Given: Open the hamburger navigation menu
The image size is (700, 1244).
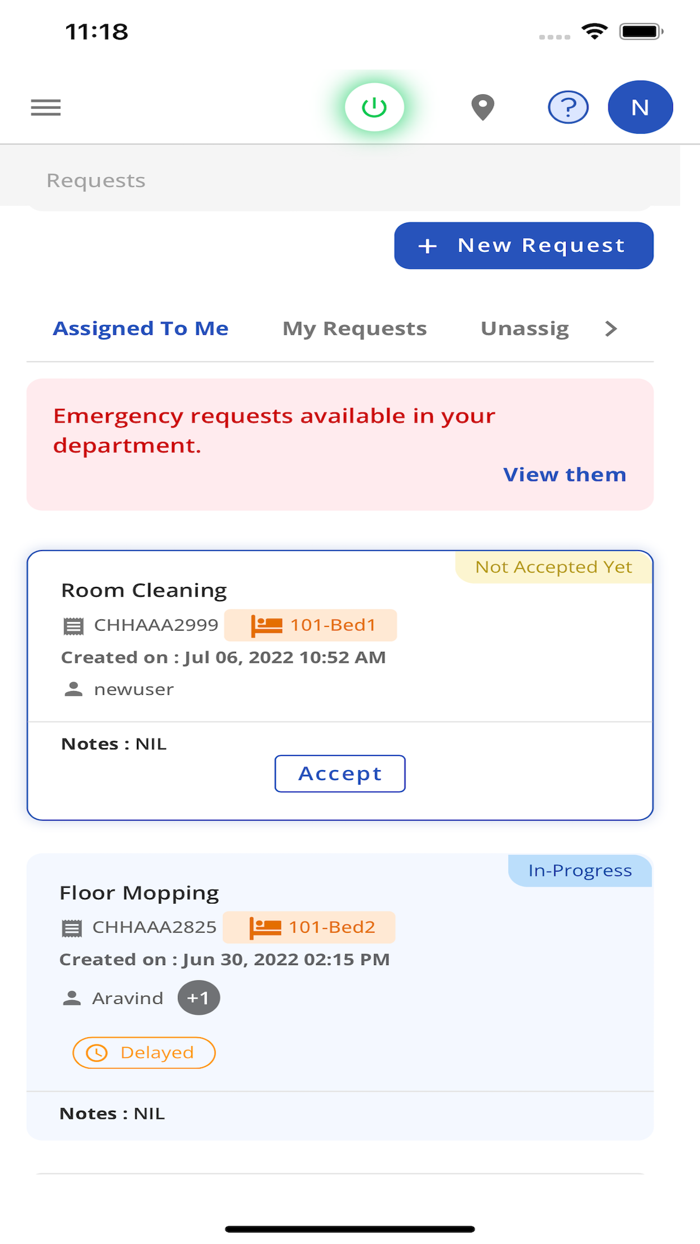Looking at the screenshot, I should coord(45,107).
